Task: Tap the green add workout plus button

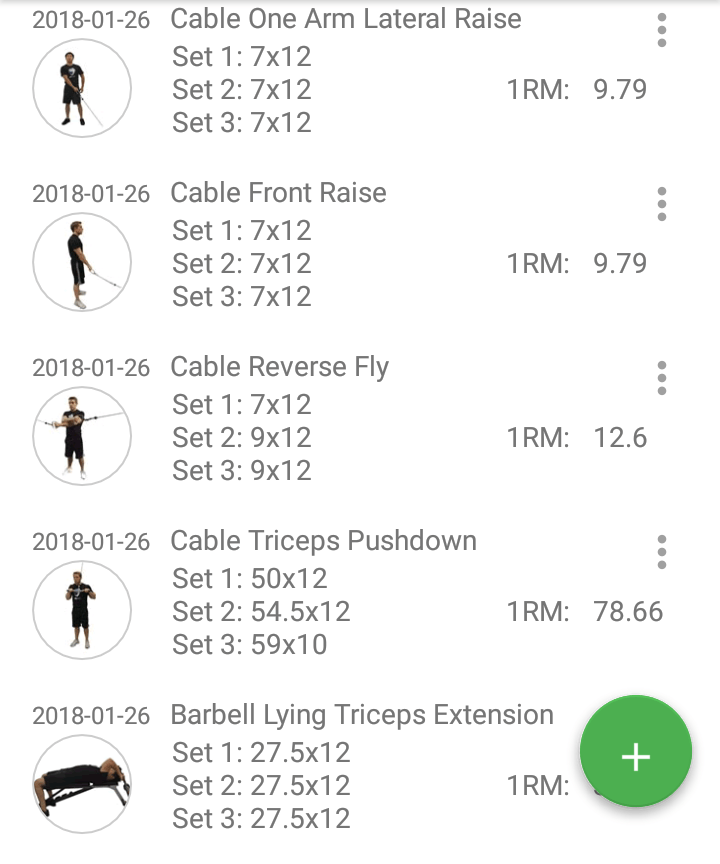Action: [x=636, y=756]
